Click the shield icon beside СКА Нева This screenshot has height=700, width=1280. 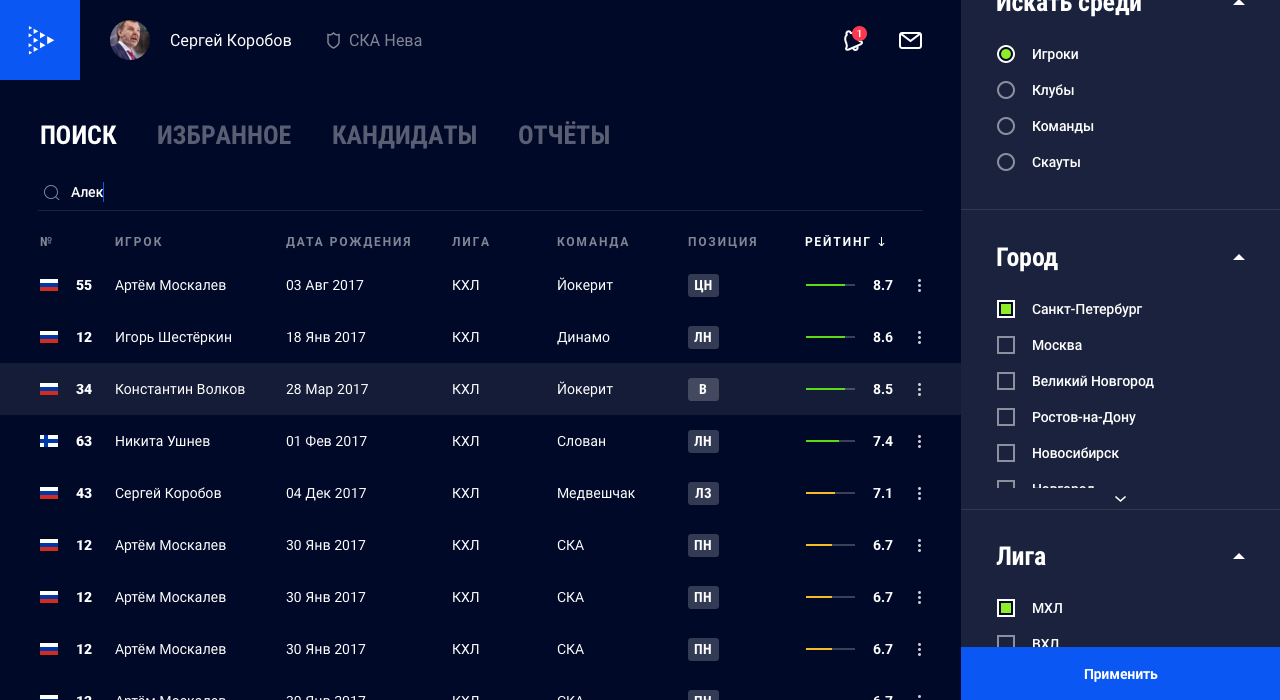click(333, 41)
